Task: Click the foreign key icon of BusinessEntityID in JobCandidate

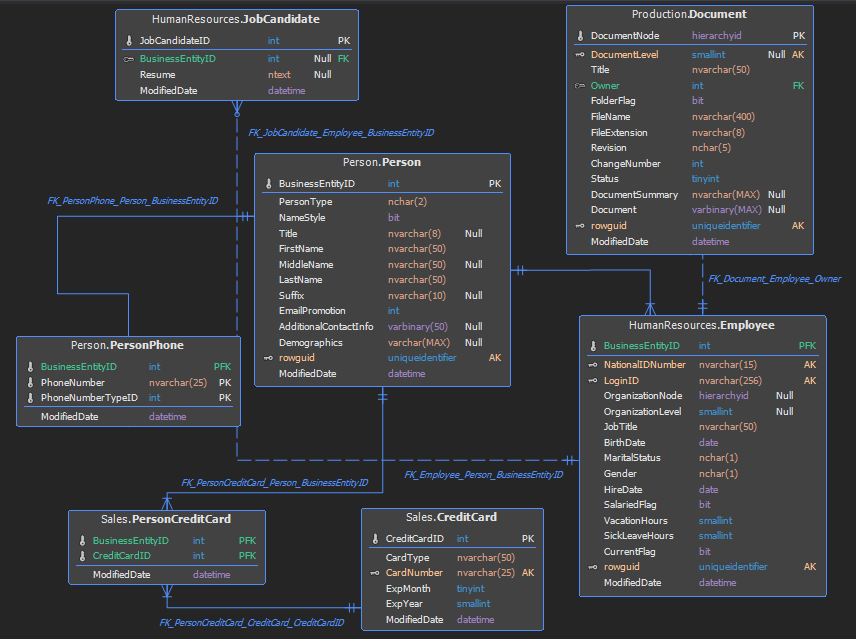Action: (129, 59)
